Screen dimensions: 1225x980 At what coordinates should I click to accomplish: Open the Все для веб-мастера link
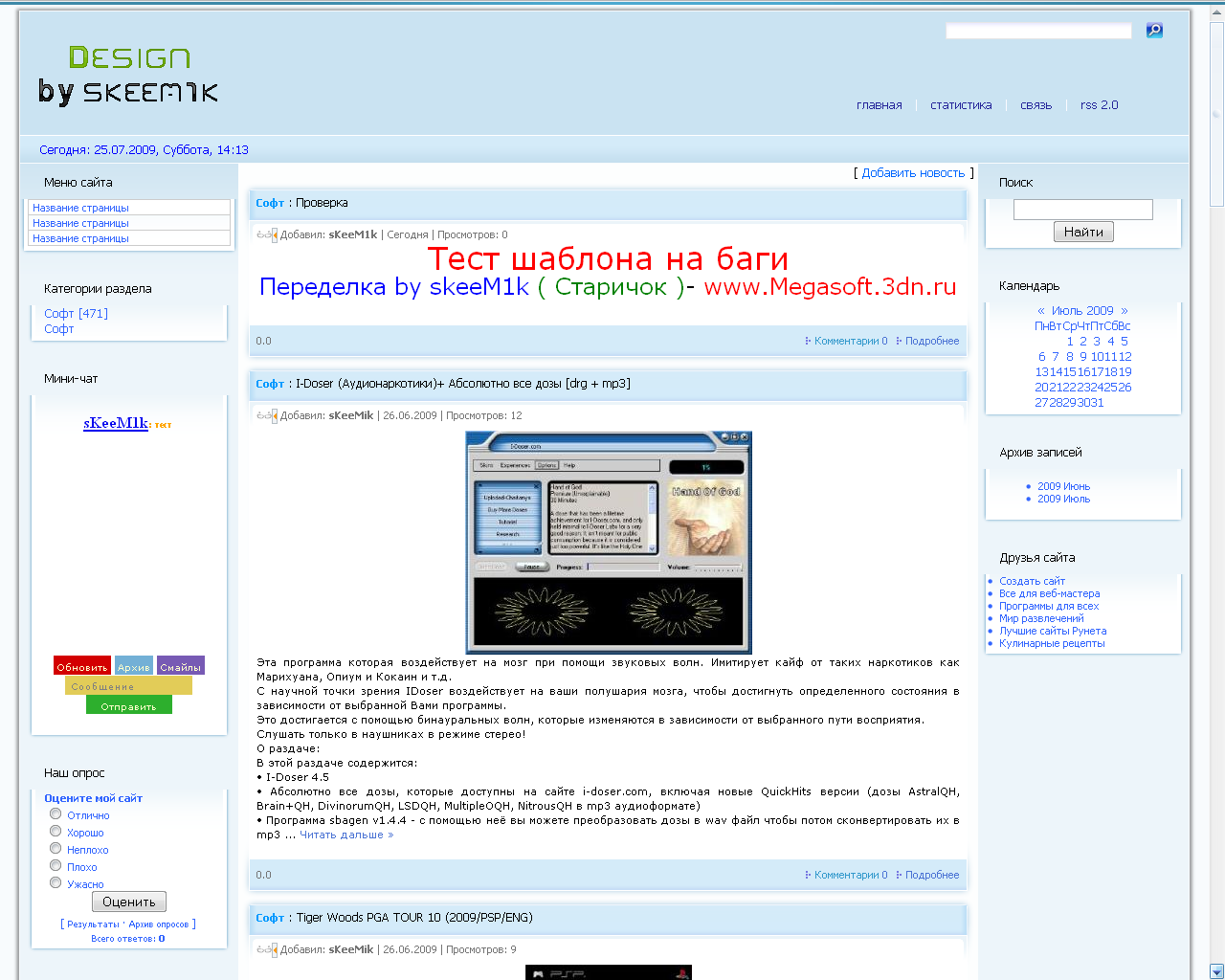point(1050,593)
